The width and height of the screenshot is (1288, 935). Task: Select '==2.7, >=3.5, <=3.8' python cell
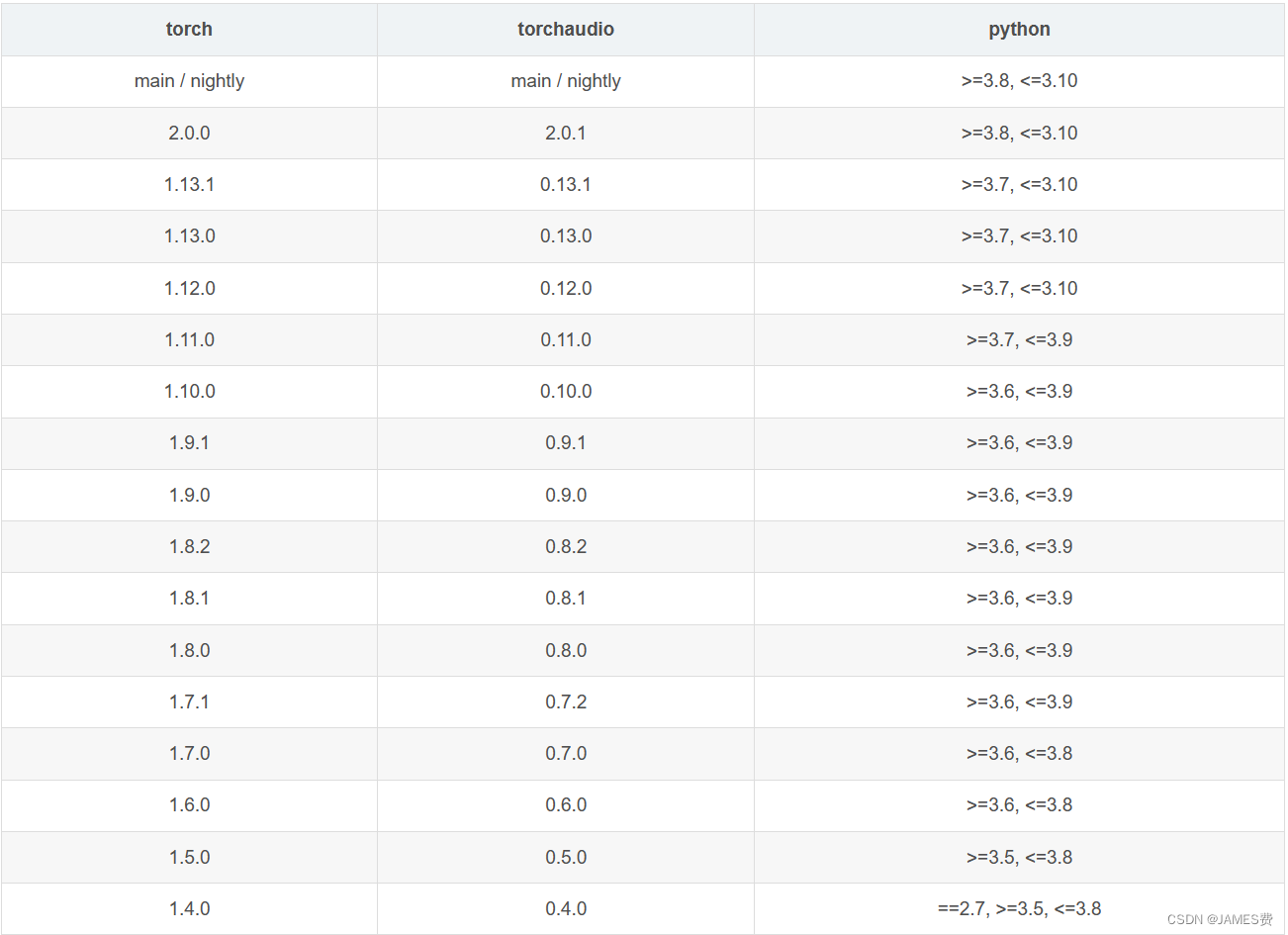coord(1019,909)
